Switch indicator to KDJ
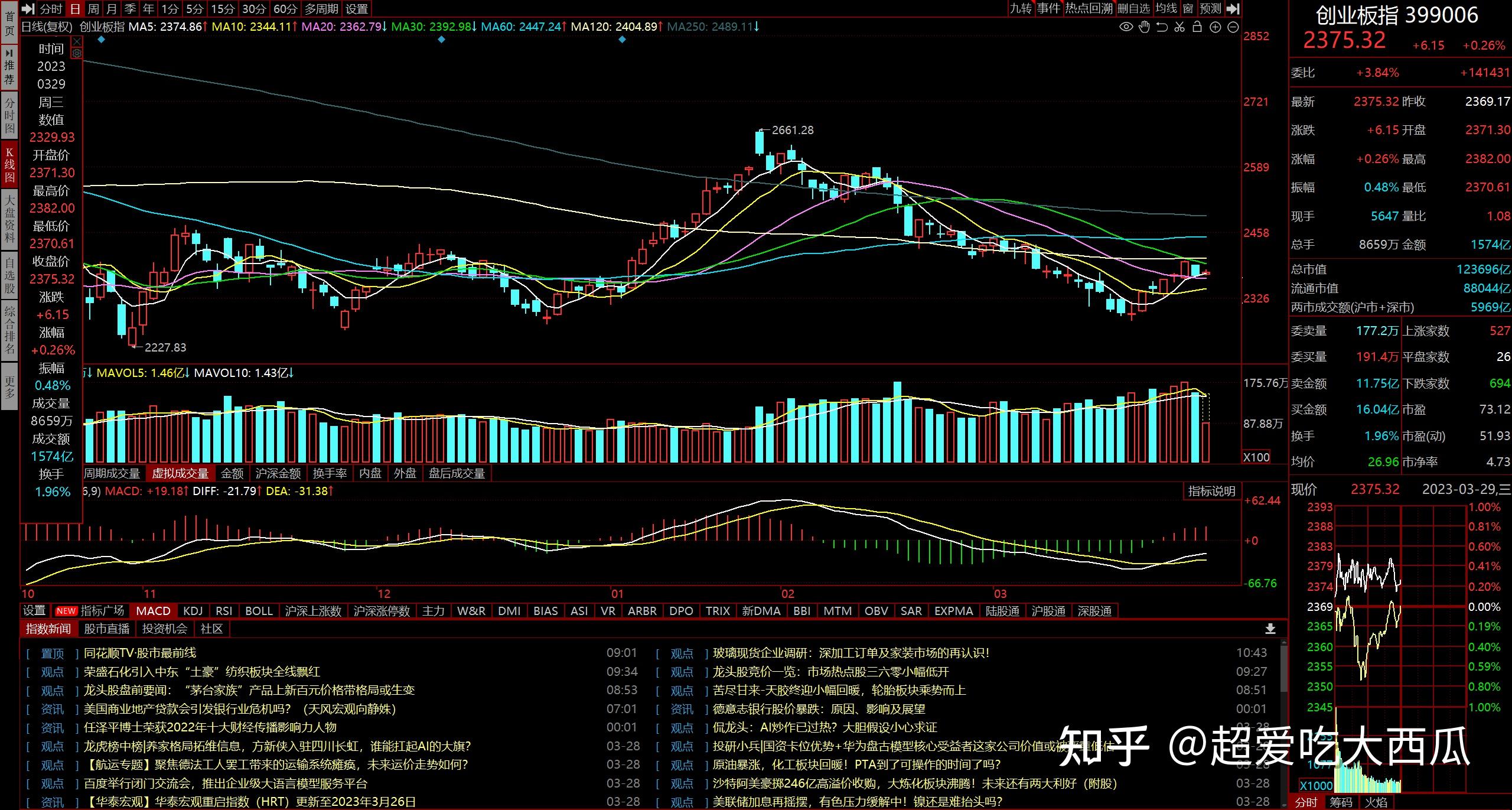The height and width of the screenshot is (810, 1512). [193, 611]
